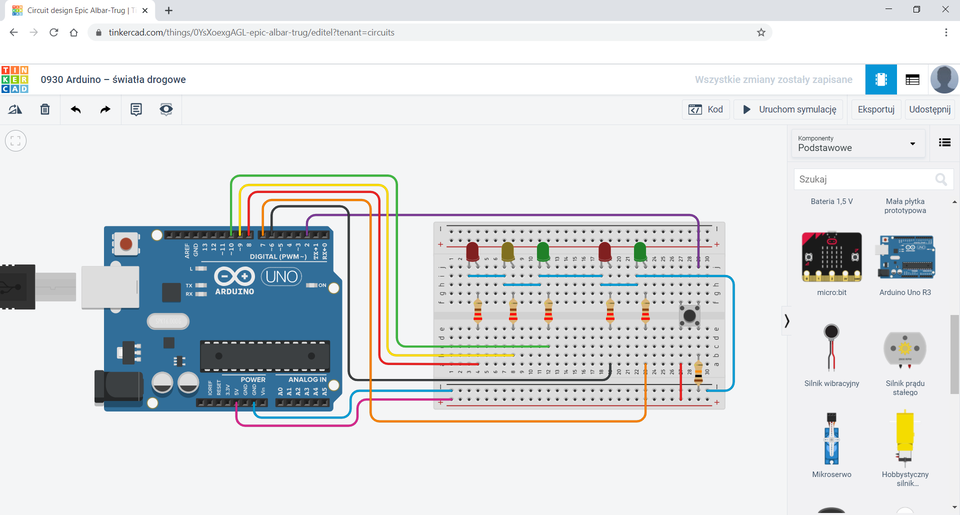Switch to circuit view
Viewport: 960px width, 515px height.
pos(881,80)
